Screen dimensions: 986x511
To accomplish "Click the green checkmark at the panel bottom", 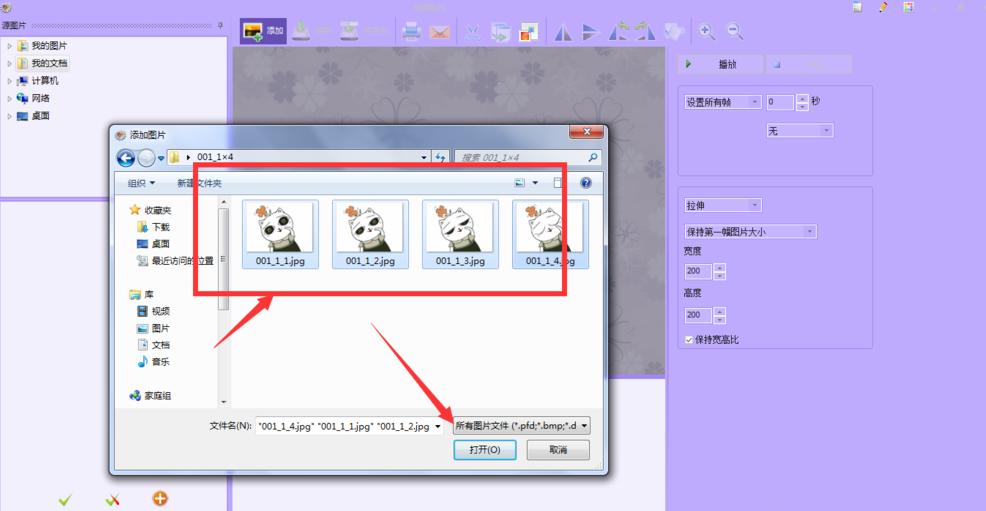I will (x=65, y=500).
